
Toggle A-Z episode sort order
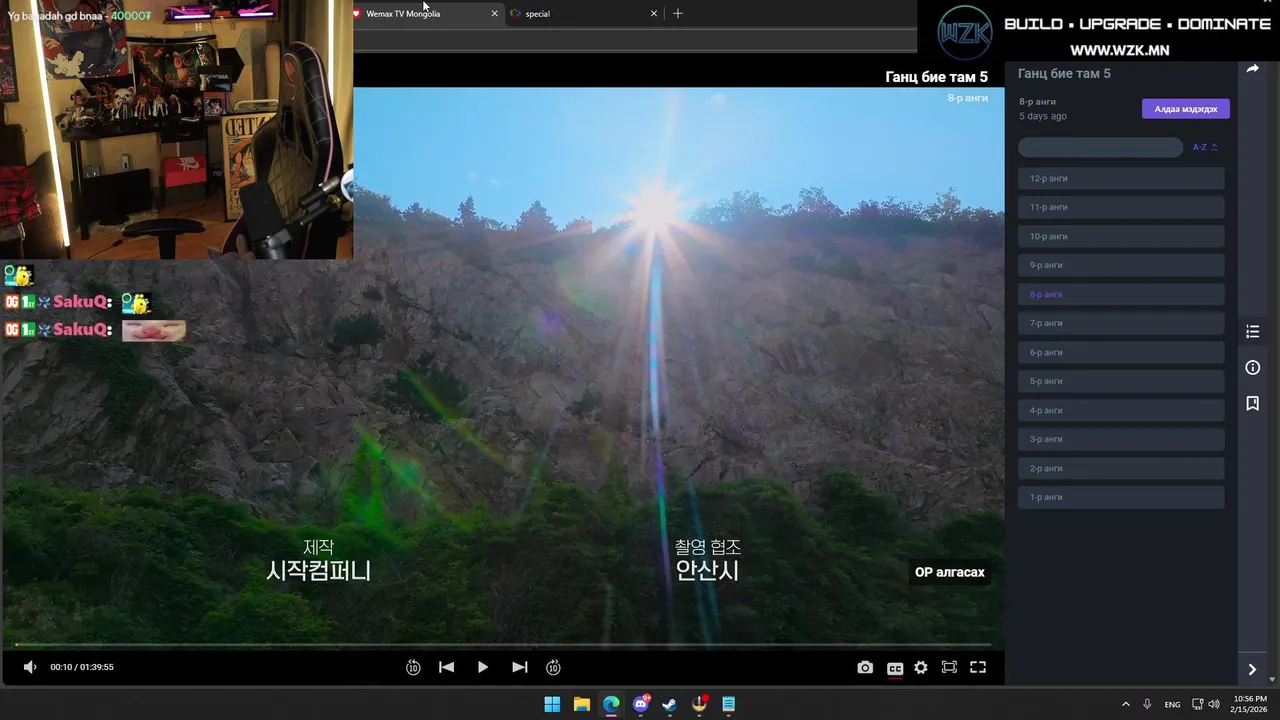coord(1205,147)
